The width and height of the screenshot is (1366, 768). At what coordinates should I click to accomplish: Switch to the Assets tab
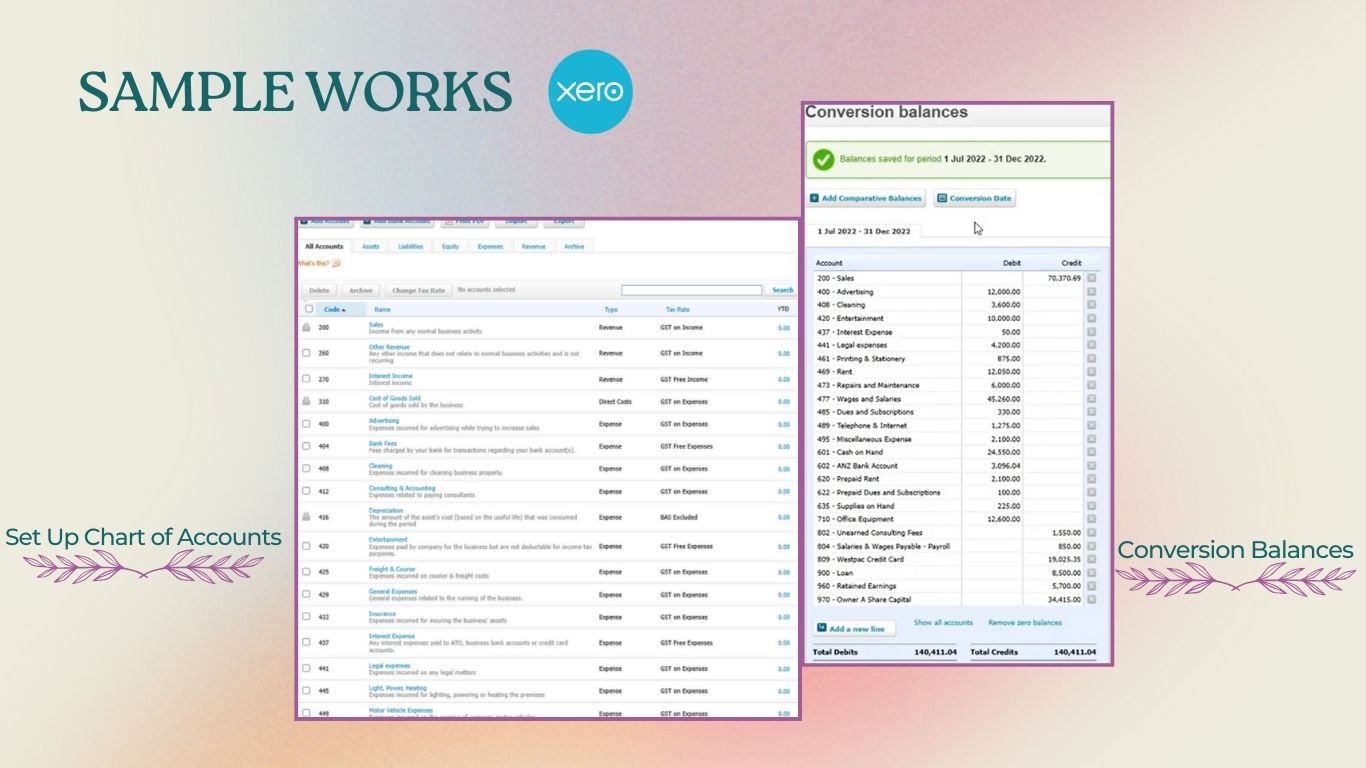point(370,246)
